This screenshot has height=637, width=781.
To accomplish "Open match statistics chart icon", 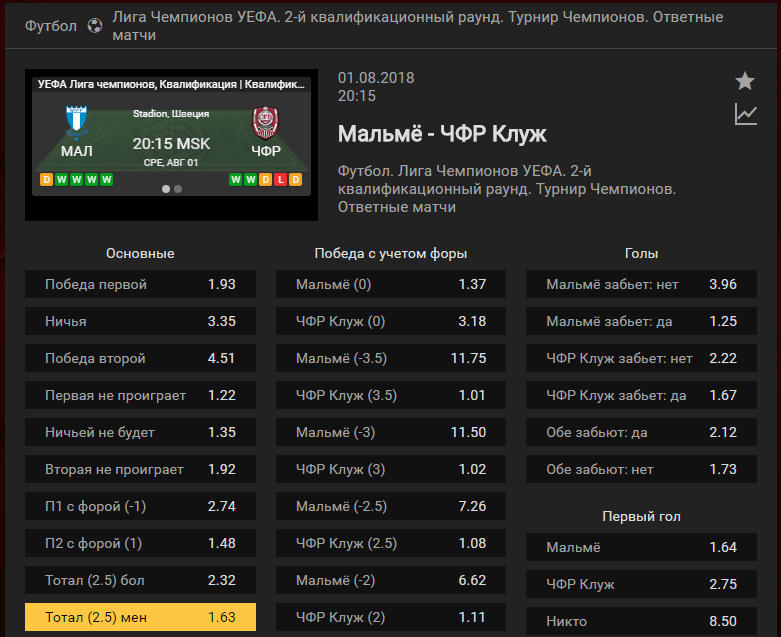I will [x=746, y=114].
